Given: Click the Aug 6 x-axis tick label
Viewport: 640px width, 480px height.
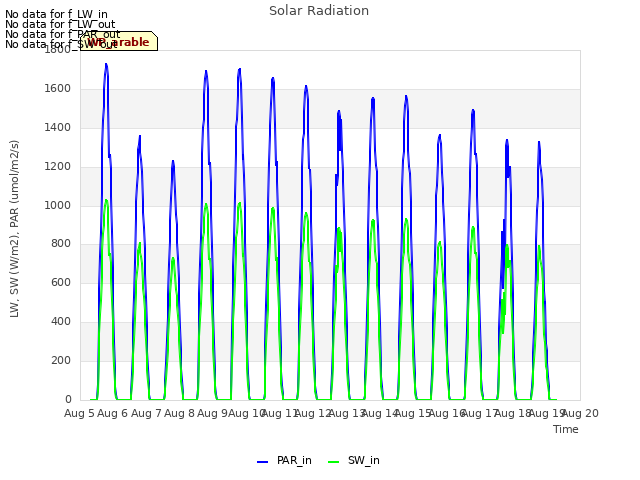Looking at the screenshot, I should [x=113, y=413].
